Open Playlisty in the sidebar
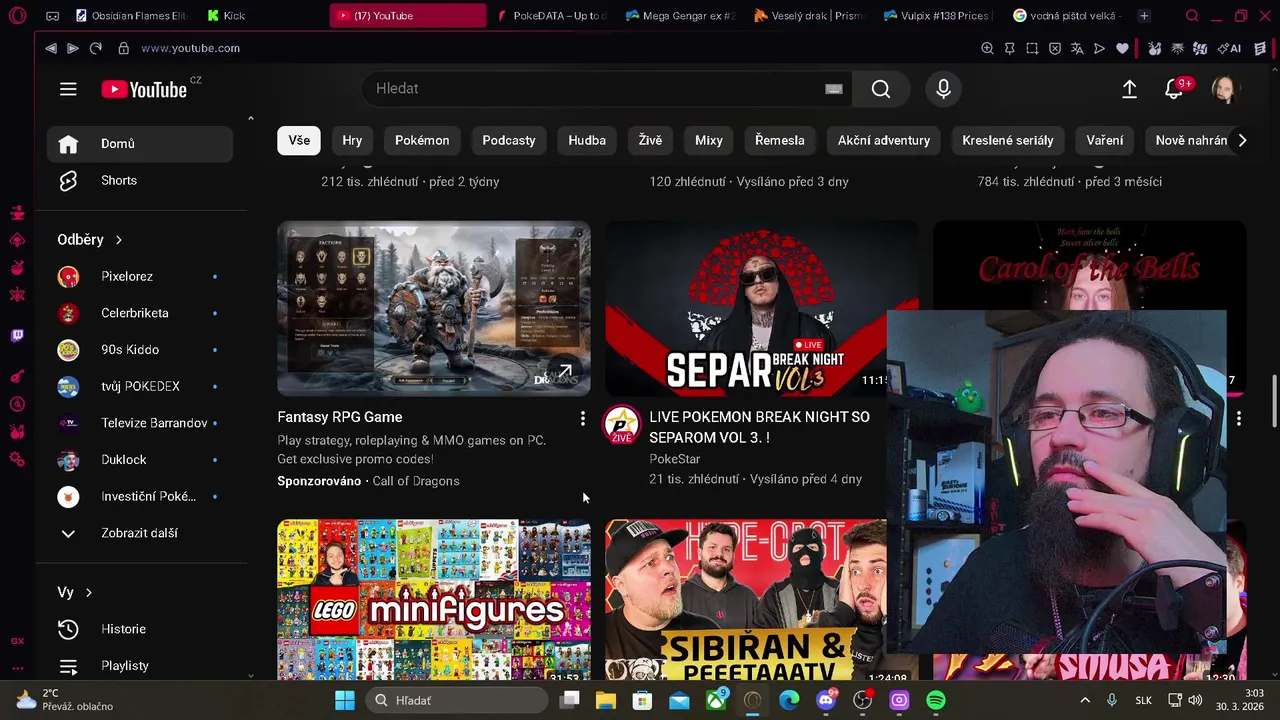 140,666
